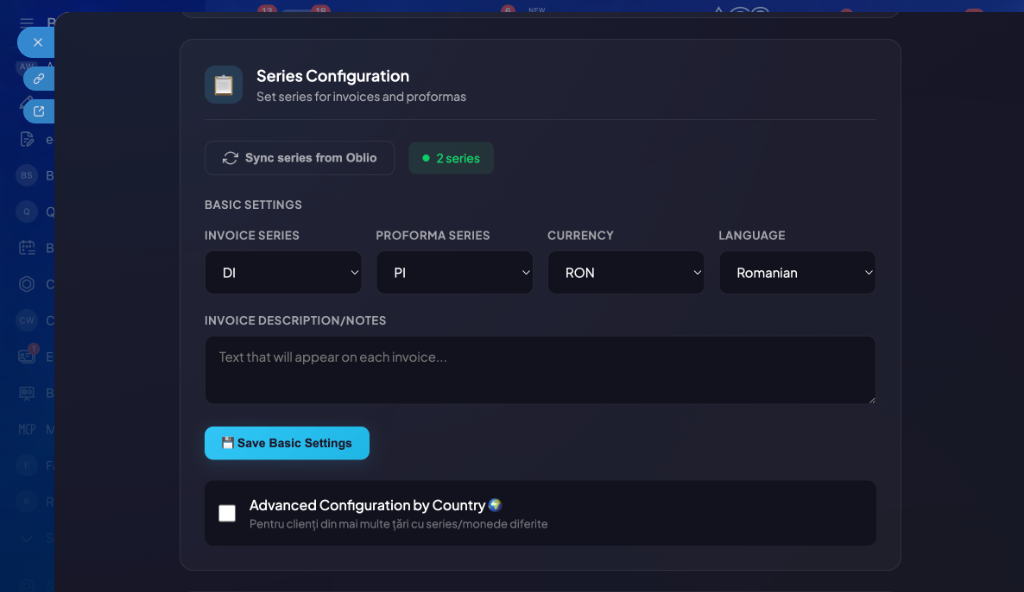The width and height of the screenshot is (1024, 592).
Task: Click the Save Basic Settings button
Action: tap(287, 443)
